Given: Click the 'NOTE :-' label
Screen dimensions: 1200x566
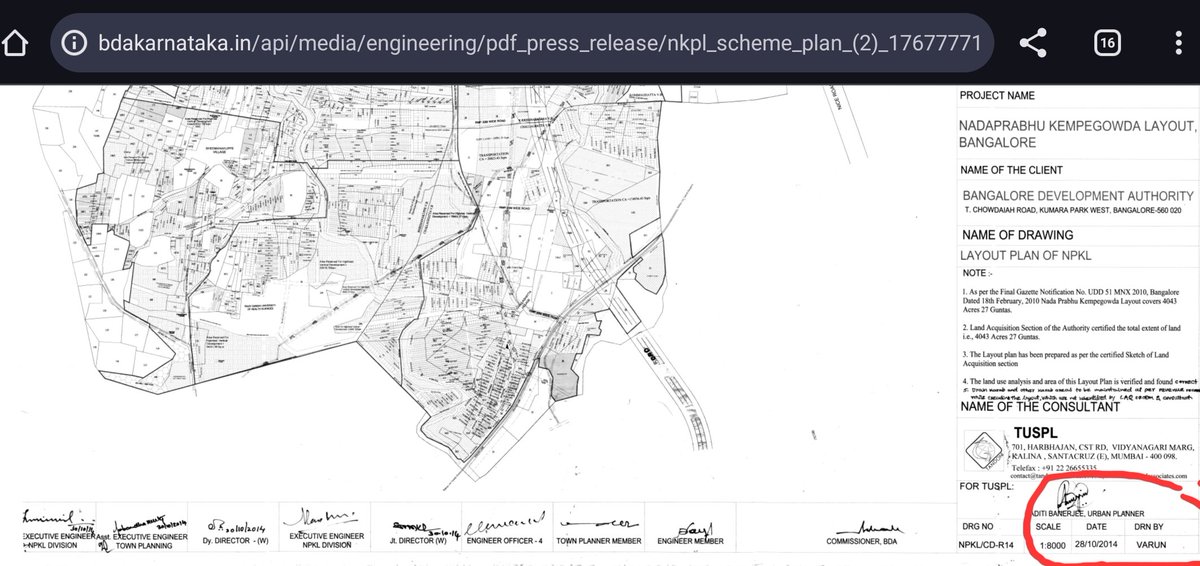Looking at the screenshot, I should click(977, 272).
